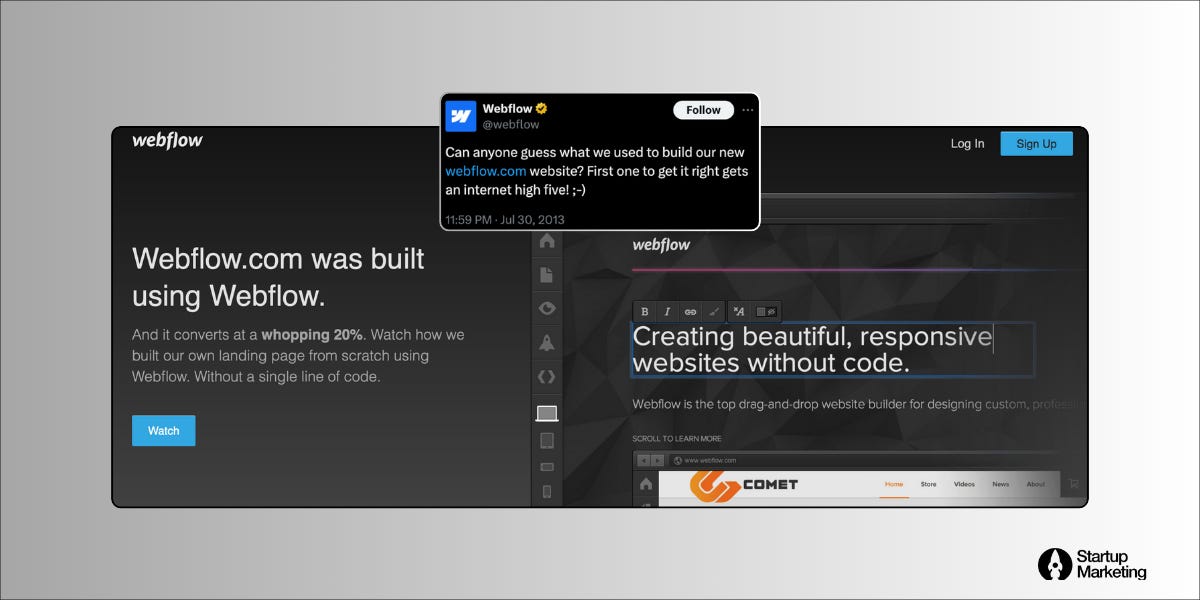1200x600 pixels.
Task: Open the Pages document icon in sidebar
Action: [x=546, y=275]
